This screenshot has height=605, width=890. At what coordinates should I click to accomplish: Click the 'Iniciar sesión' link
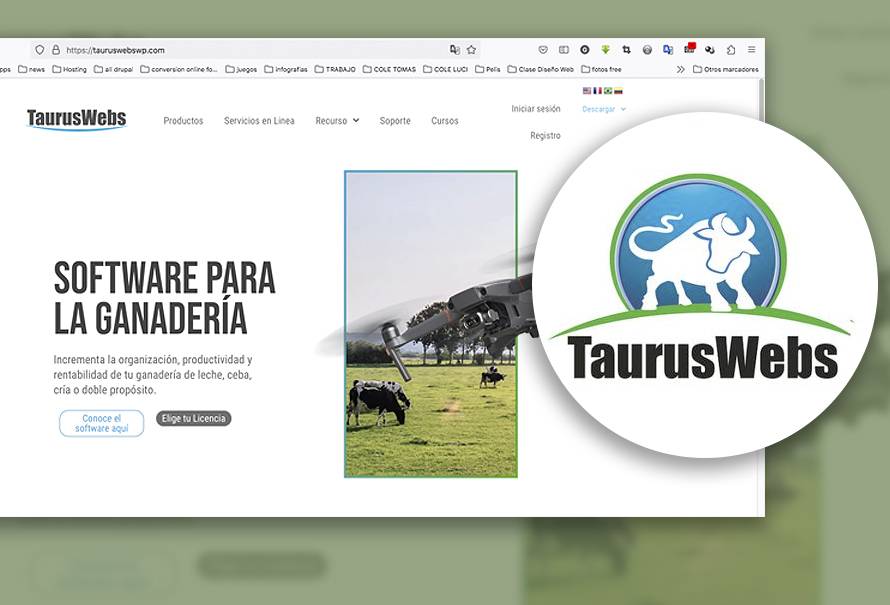[x=536, y=108]
